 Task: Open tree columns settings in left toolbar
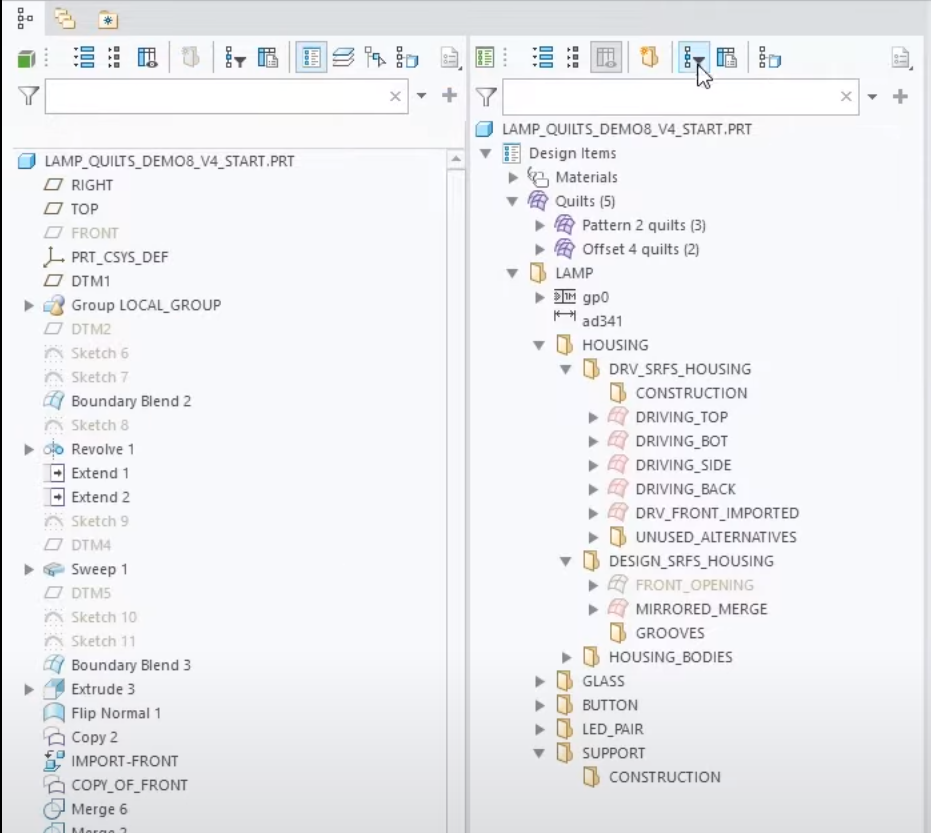click(147, 58)
